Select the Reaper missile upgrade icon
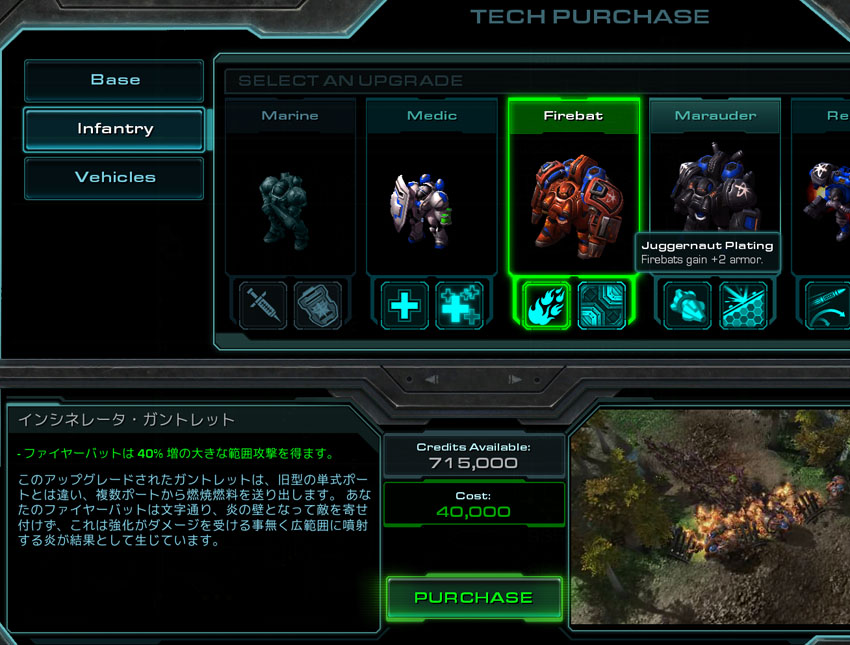Screen dimensions: 850x645 [x=827, y=306]
